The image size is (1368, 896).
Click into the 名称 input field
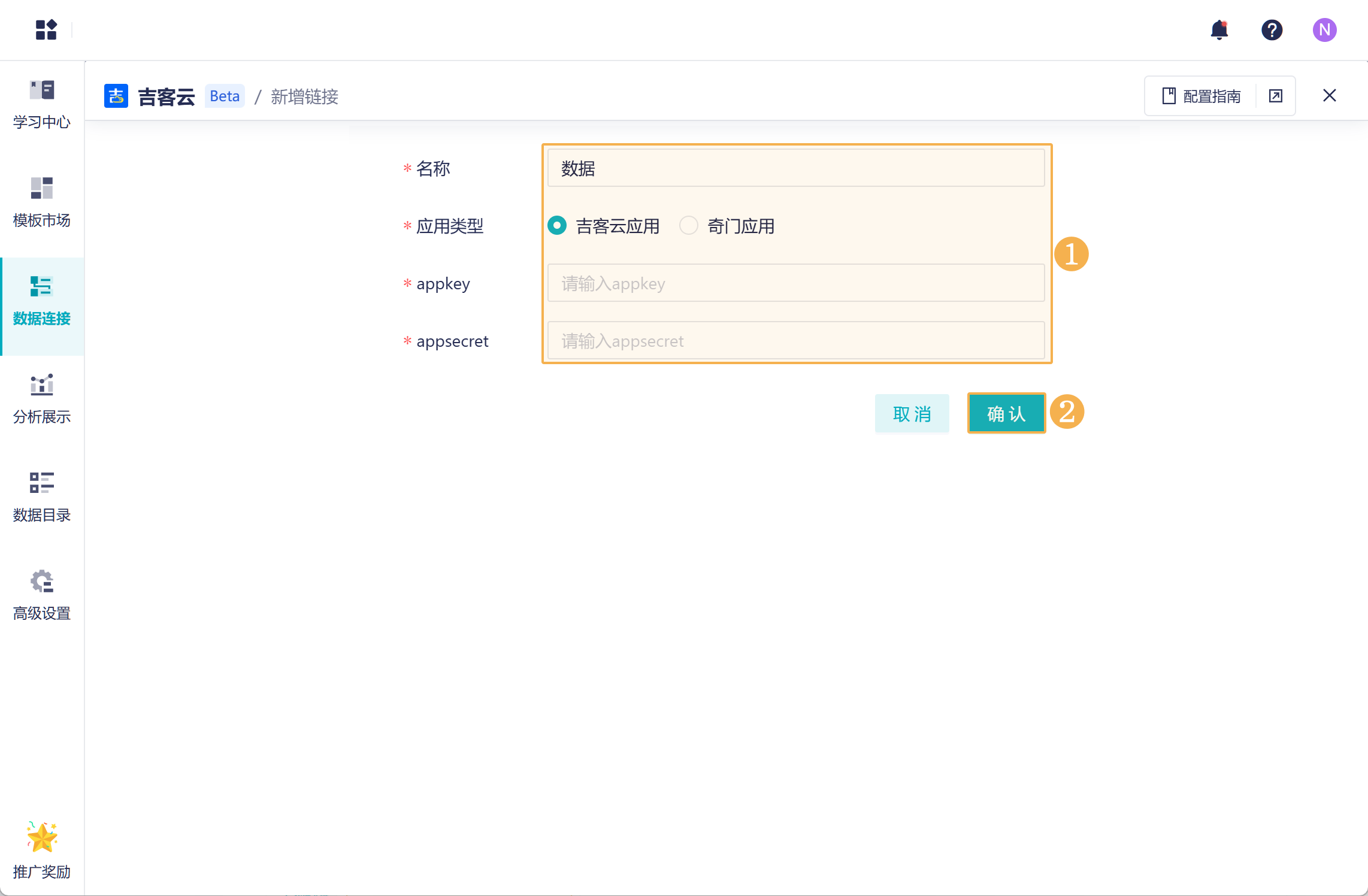click(x=795, y=168)
